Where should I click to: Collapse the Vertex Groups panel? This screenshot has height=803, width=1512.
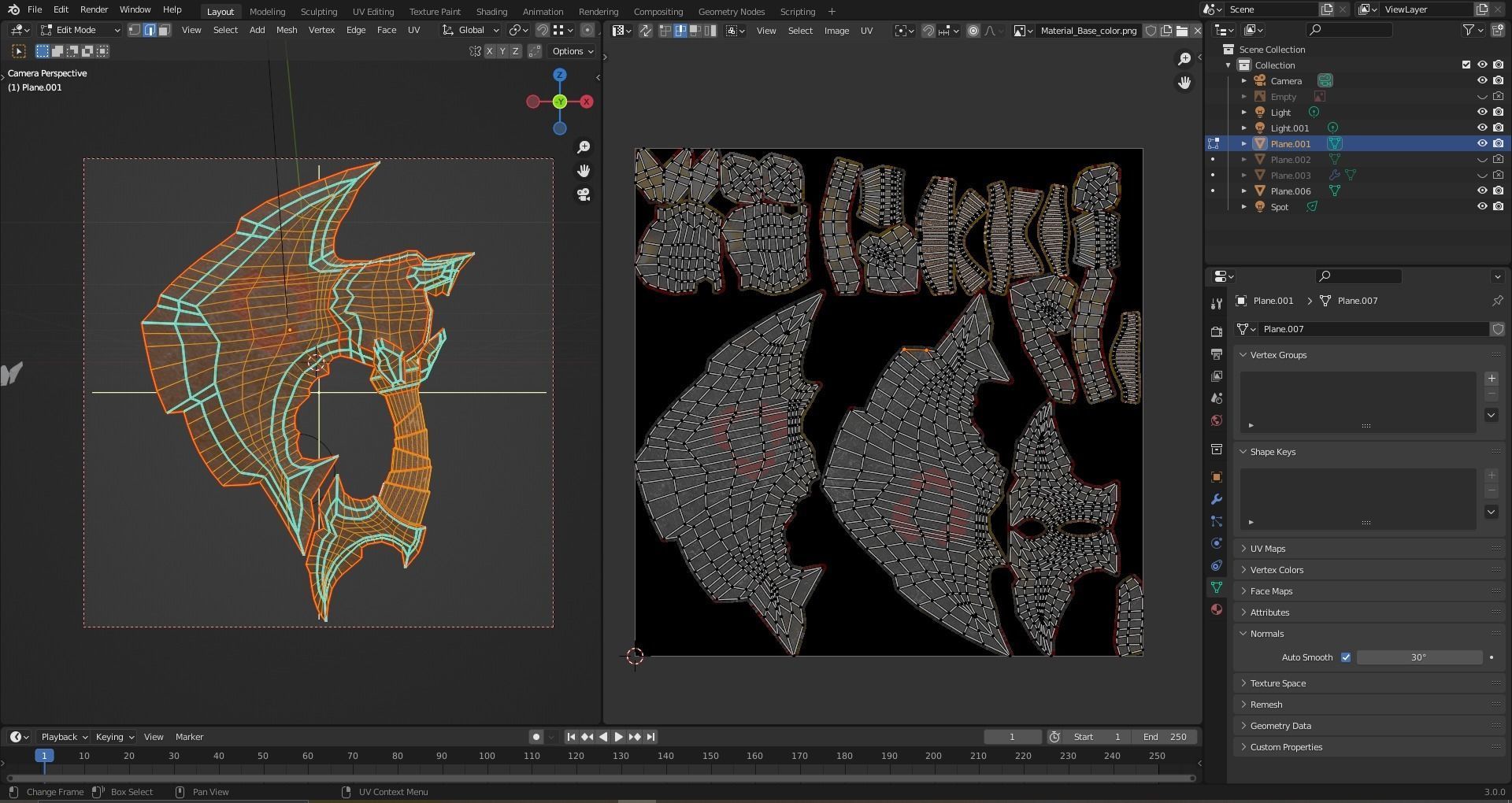(x=1277, y=355)
